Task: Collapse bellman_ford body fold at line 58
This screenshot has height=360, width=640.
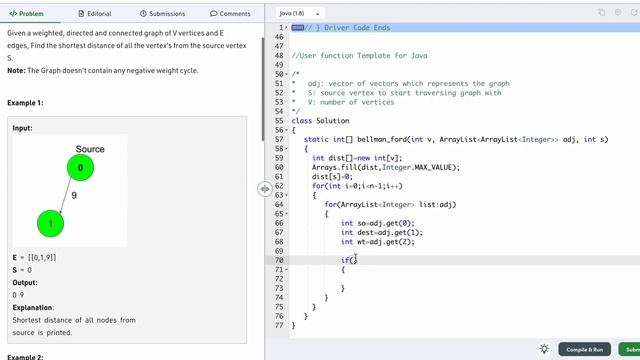Action: pos(286,149)
